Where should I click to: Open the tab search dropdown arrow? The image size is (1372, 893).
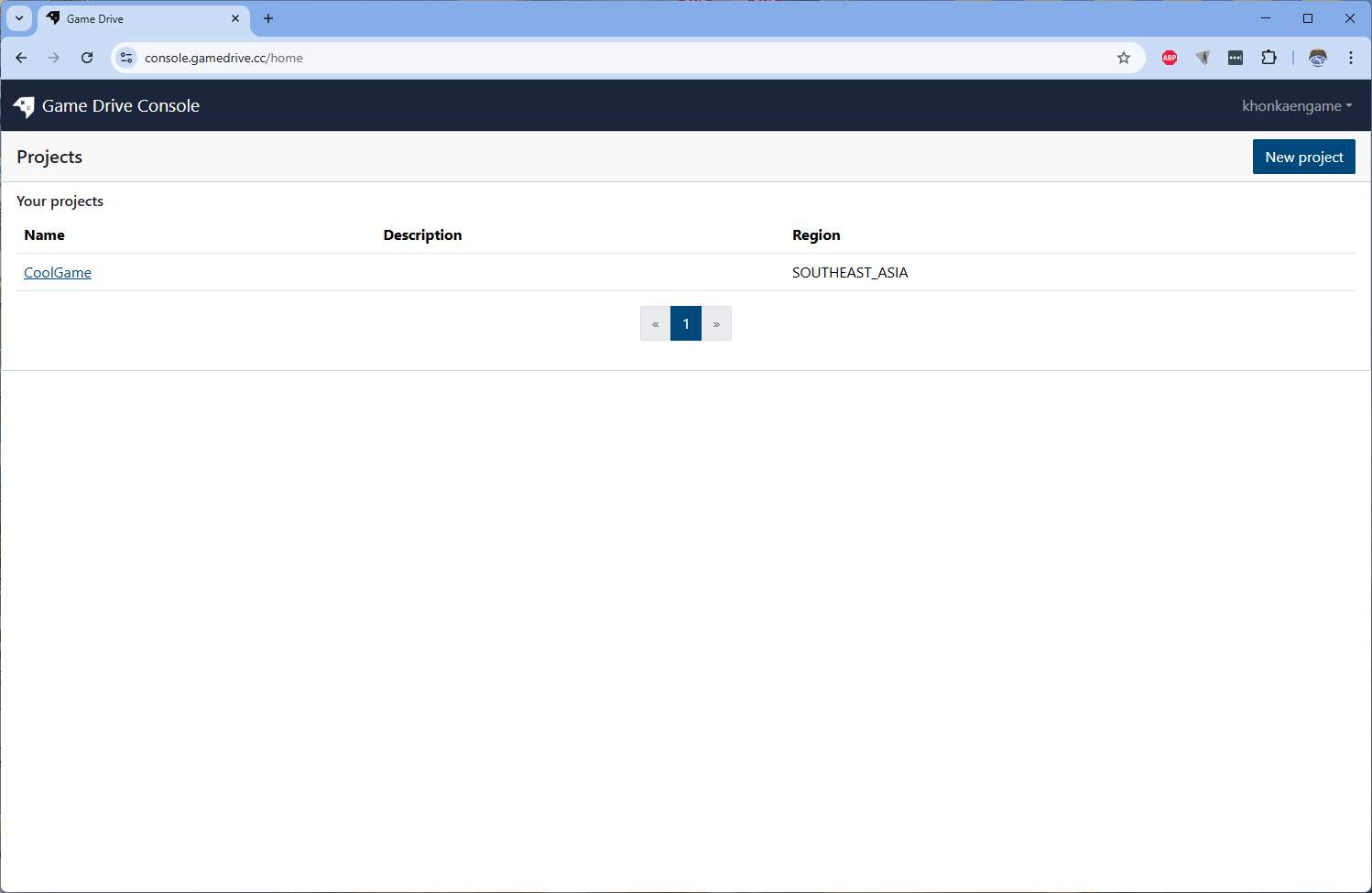pyautogui.click(x=19, y=18)
